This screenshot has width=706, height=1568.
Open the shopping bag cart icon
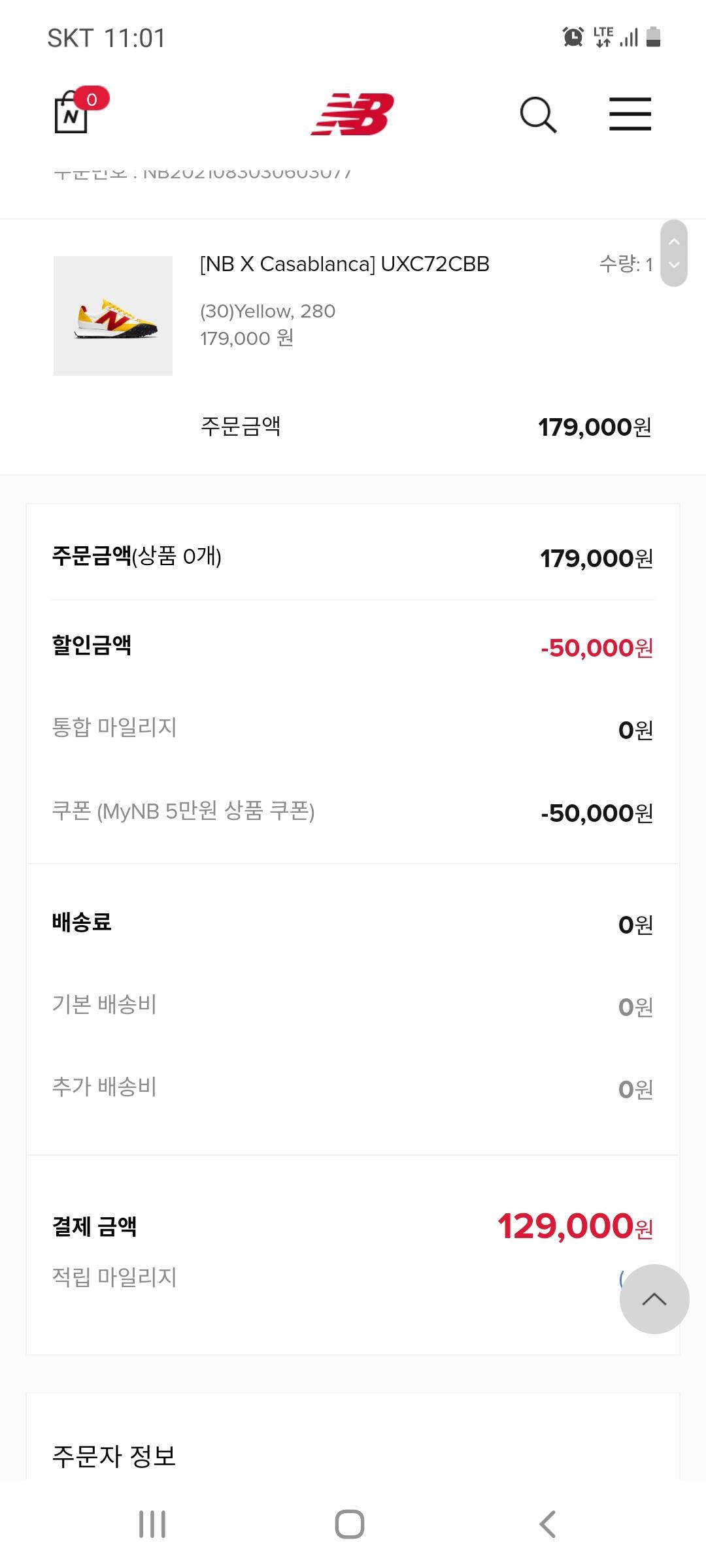tap(72, 114)
